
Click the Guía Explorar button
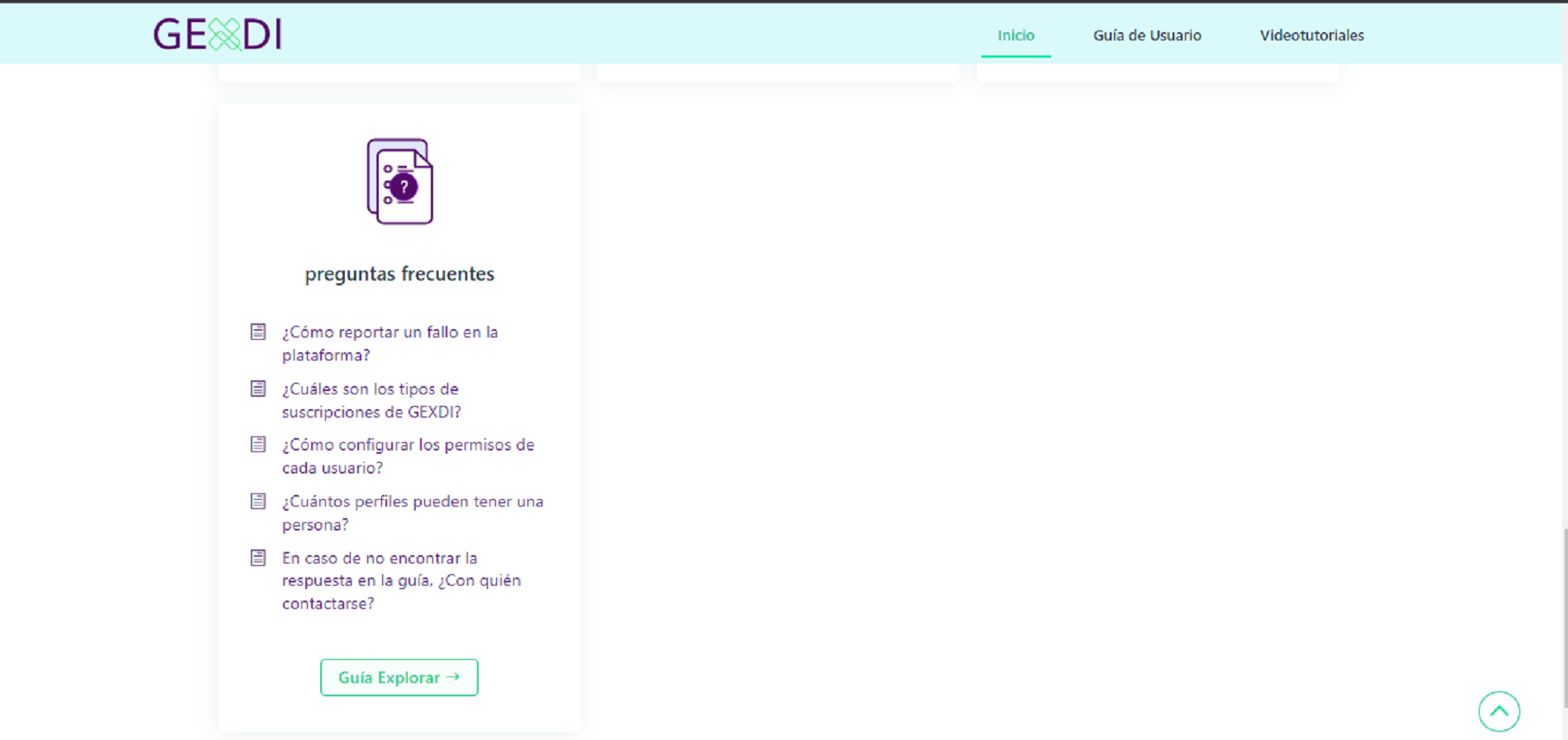coord(399,677)
